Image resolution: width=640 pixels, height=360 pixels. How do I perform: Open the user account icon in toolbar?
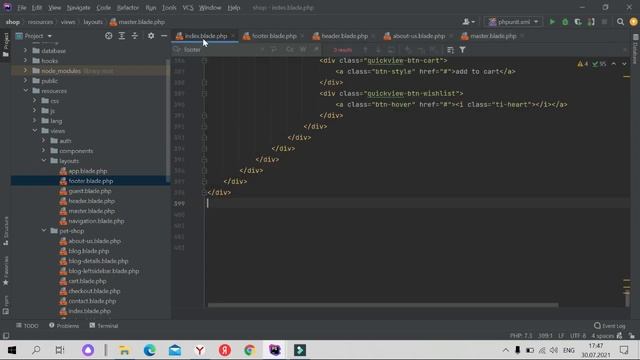[468, 22]
